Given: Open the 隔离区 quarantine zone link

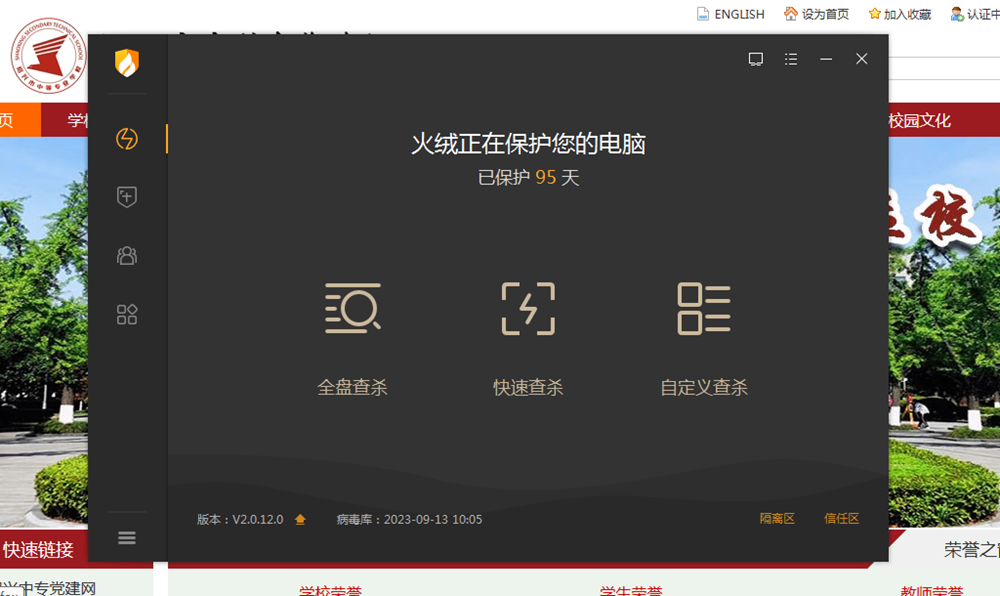Looking at the screenshot, I should [775, 519].
